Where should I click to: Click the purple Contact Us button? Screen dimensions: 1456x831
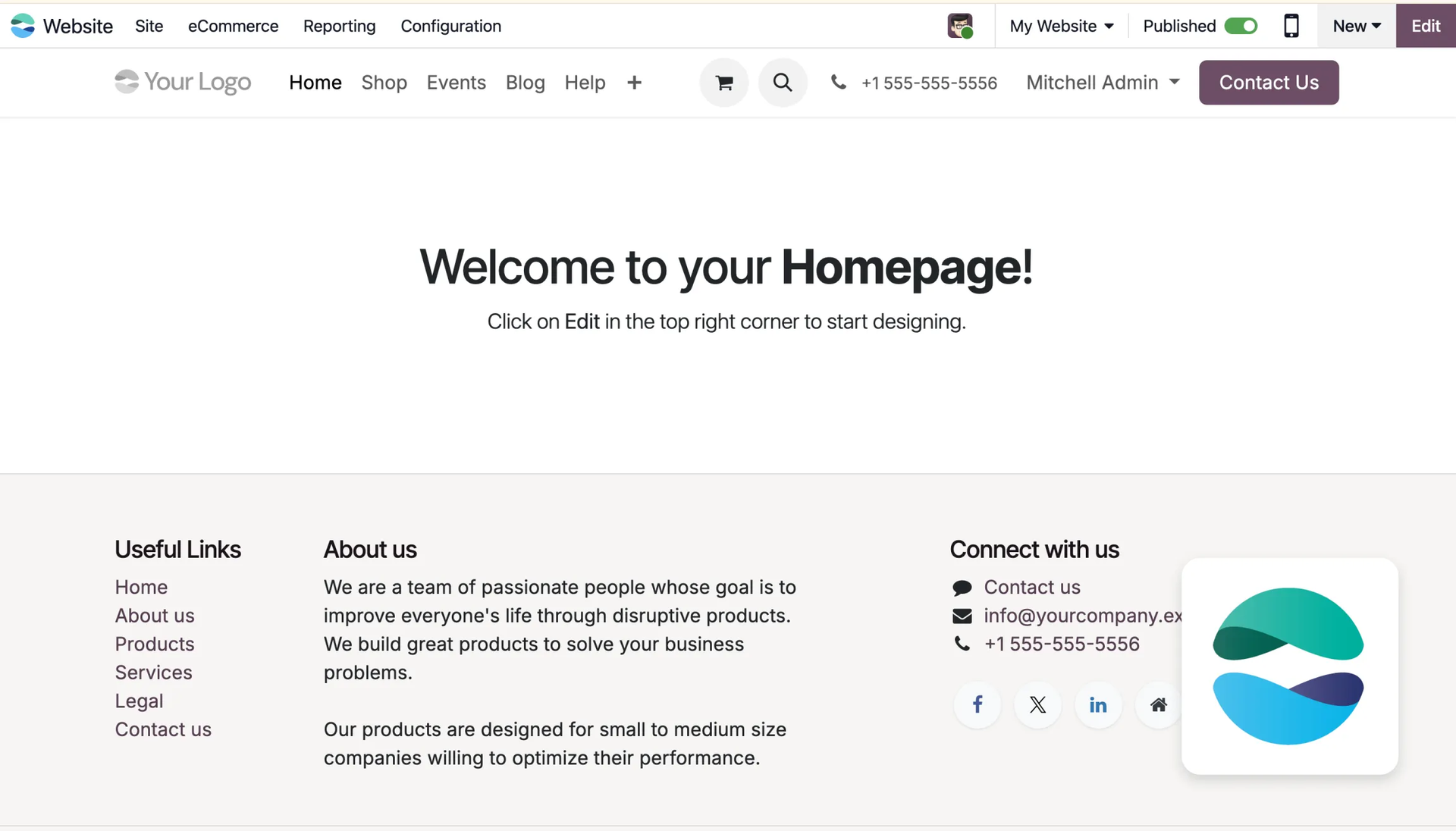point(1269,82)
